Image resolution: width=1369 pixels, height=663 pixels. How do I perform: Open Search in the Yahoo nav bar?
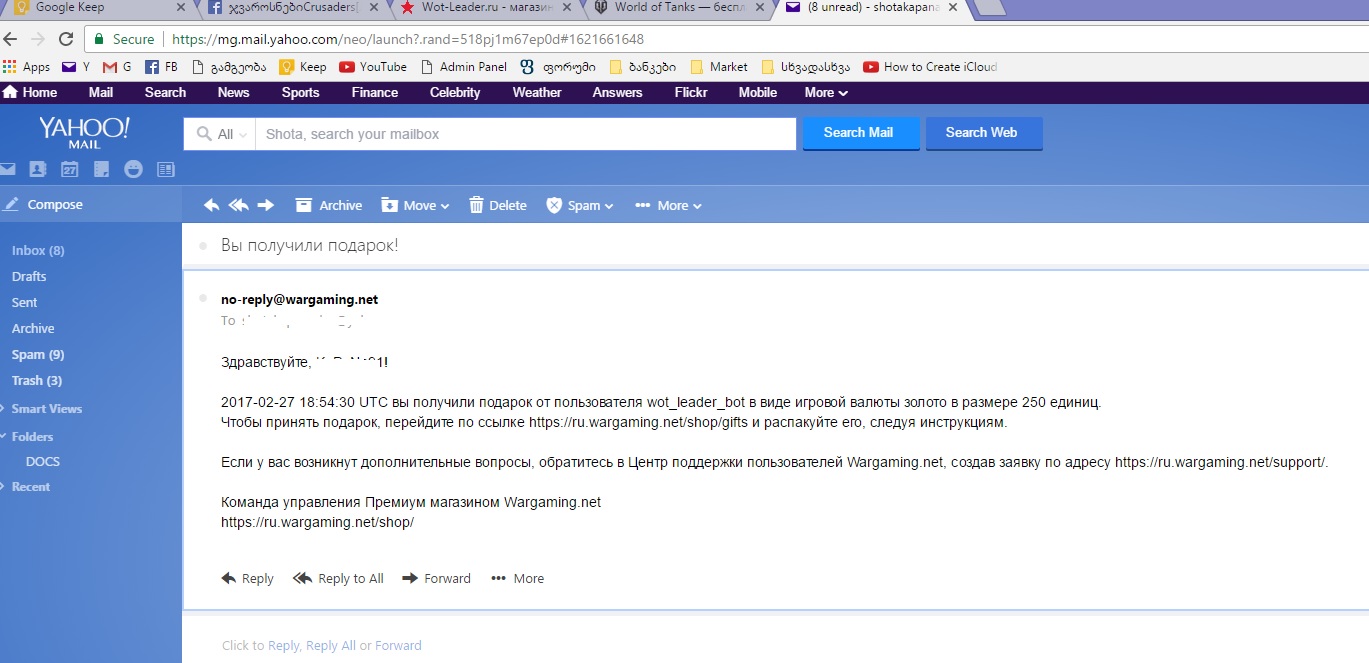pos(165,92)
